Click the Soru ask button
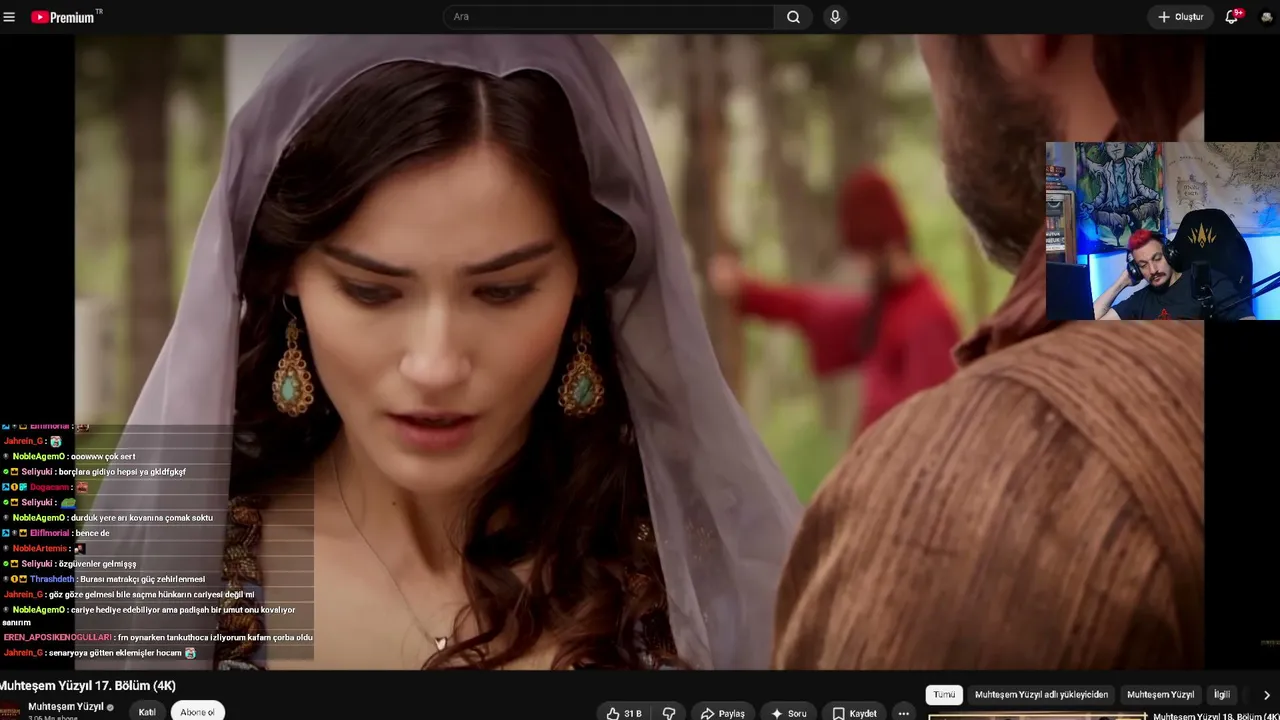The height and width of the screenshot is (720, 1280). coord(788,713)
